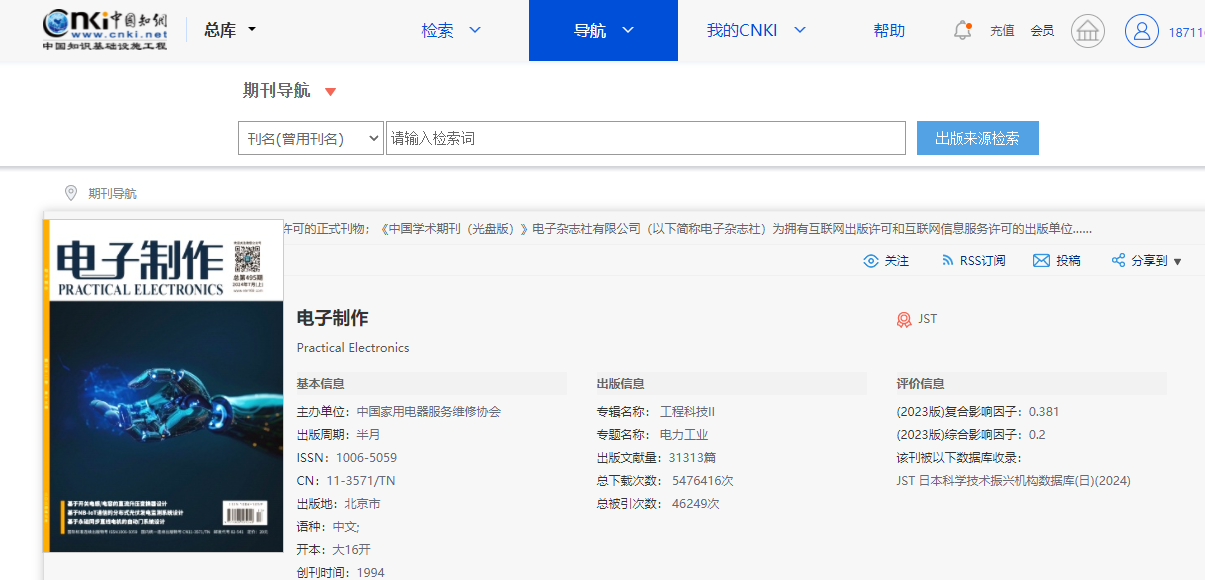Click the 关注 link

[x=897, y=261]
